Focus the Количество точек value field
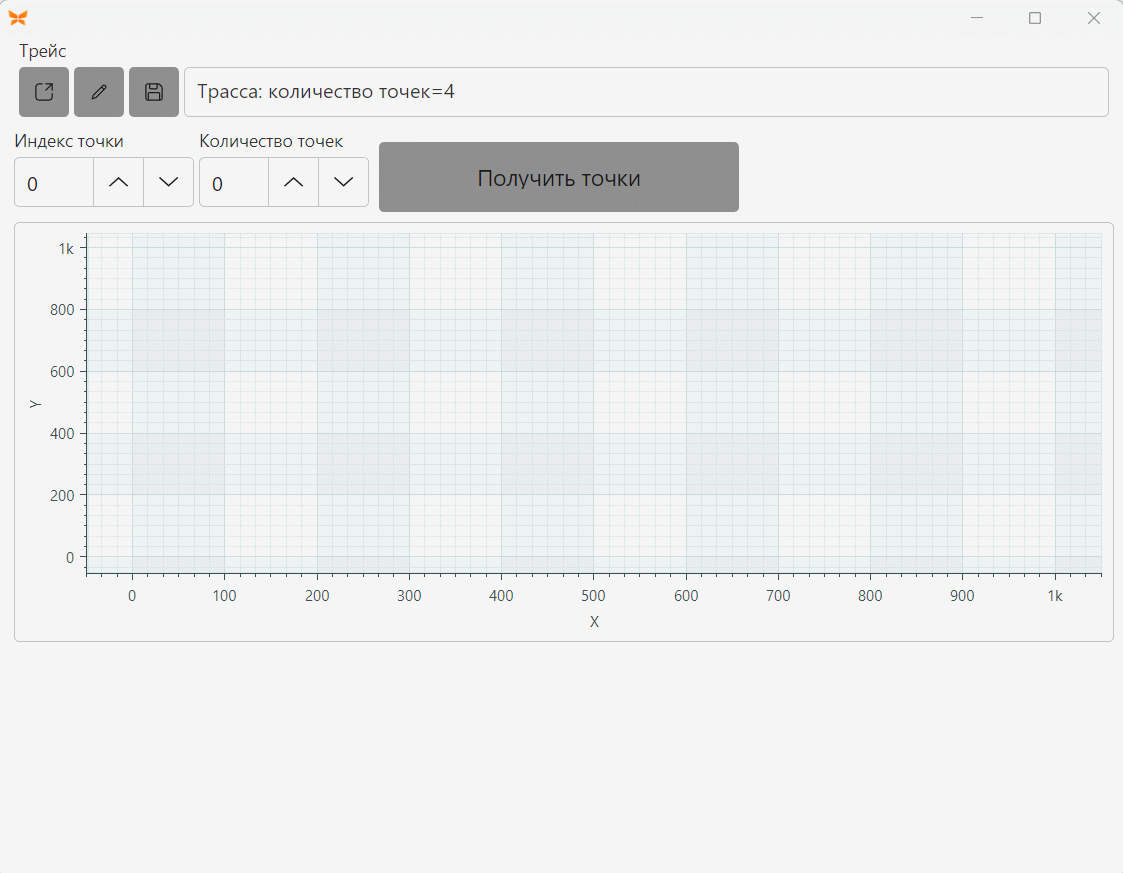 [x=234, y=183]
